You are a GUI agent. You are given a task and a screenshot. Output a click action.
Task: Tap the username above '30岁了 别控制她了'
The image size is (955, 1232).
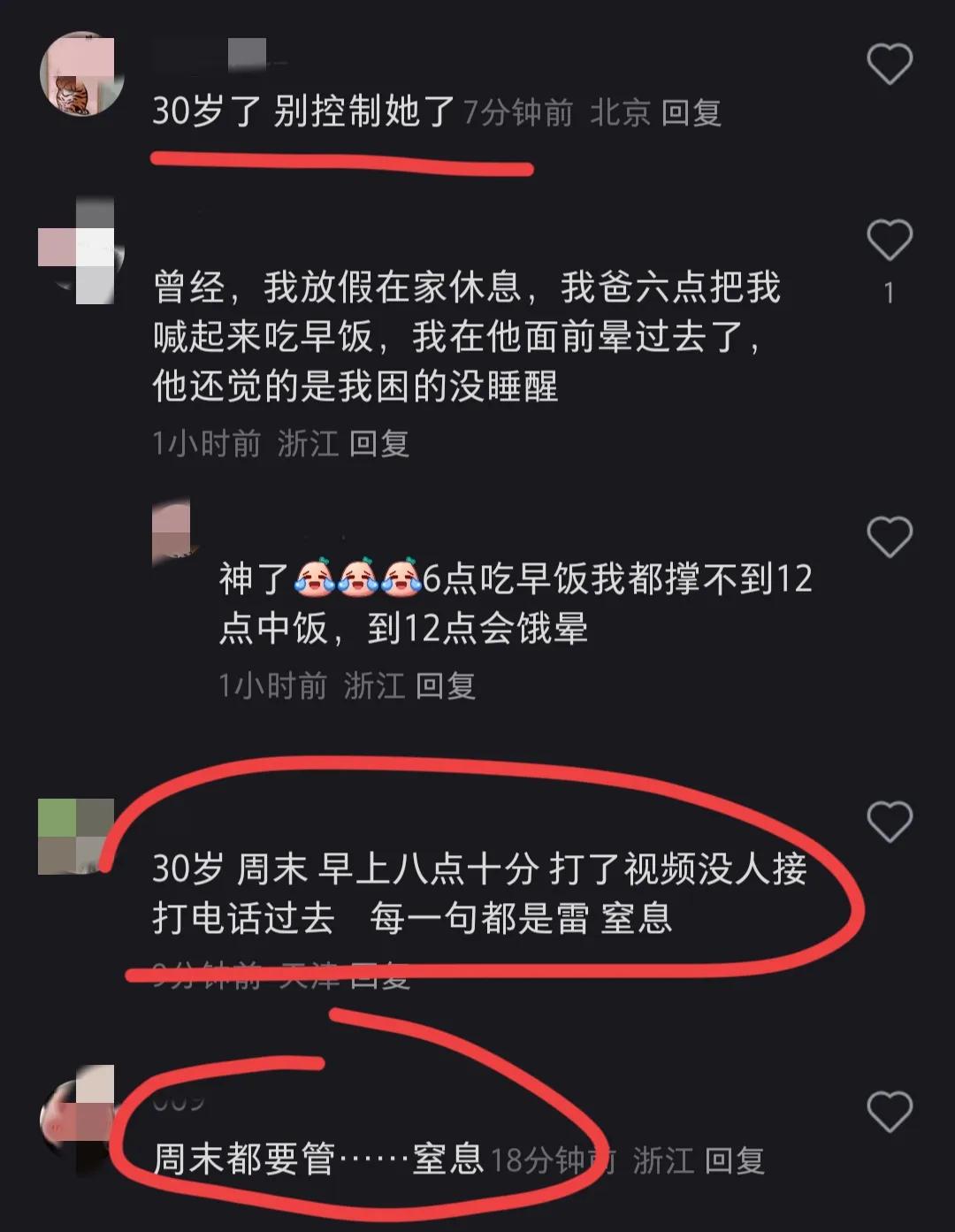pyautogui.click(x=210, y=54)
